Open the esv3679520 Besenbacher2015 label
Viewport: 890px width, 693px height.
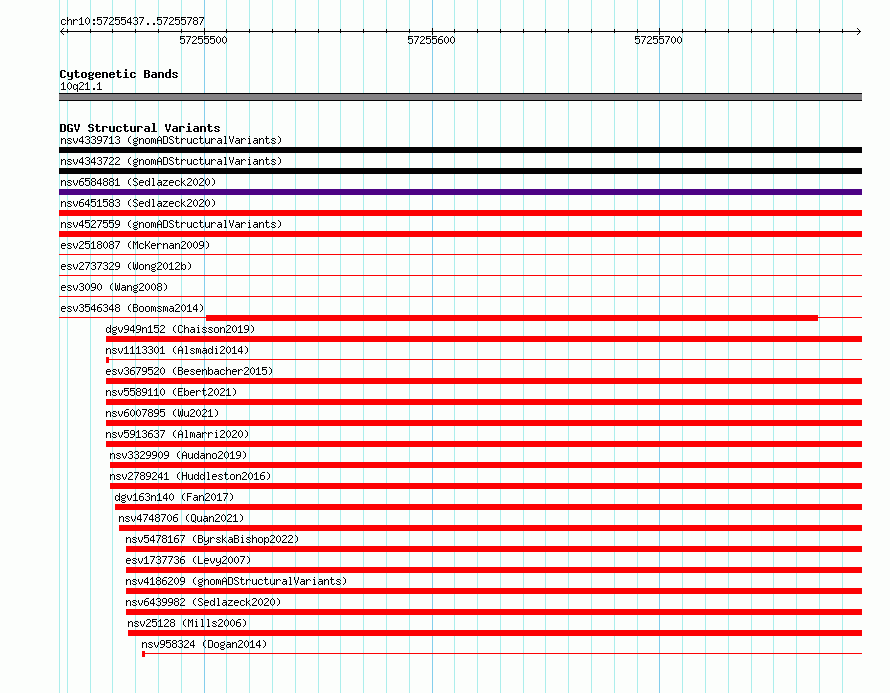189,371
